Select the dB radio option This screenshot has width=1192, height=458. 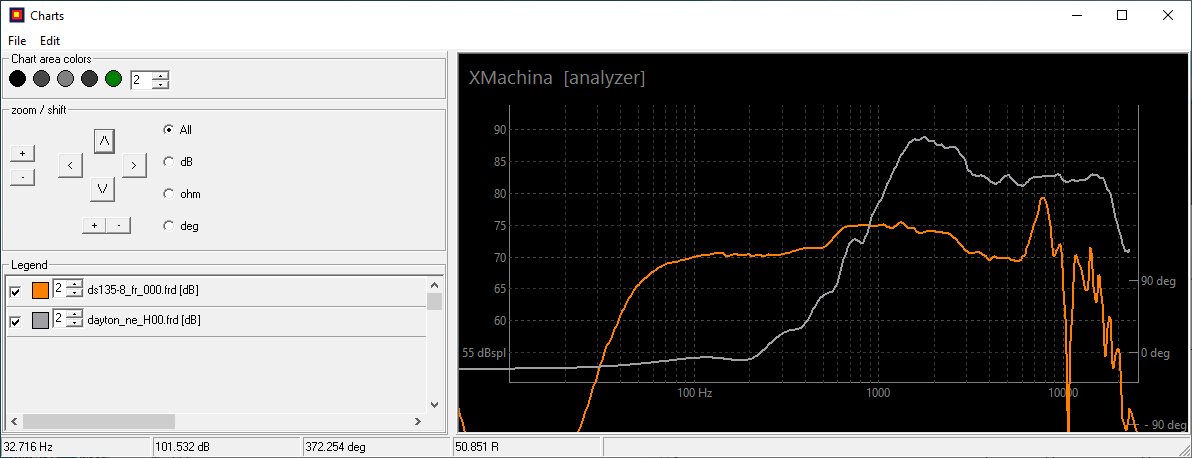tap(178, 162)
